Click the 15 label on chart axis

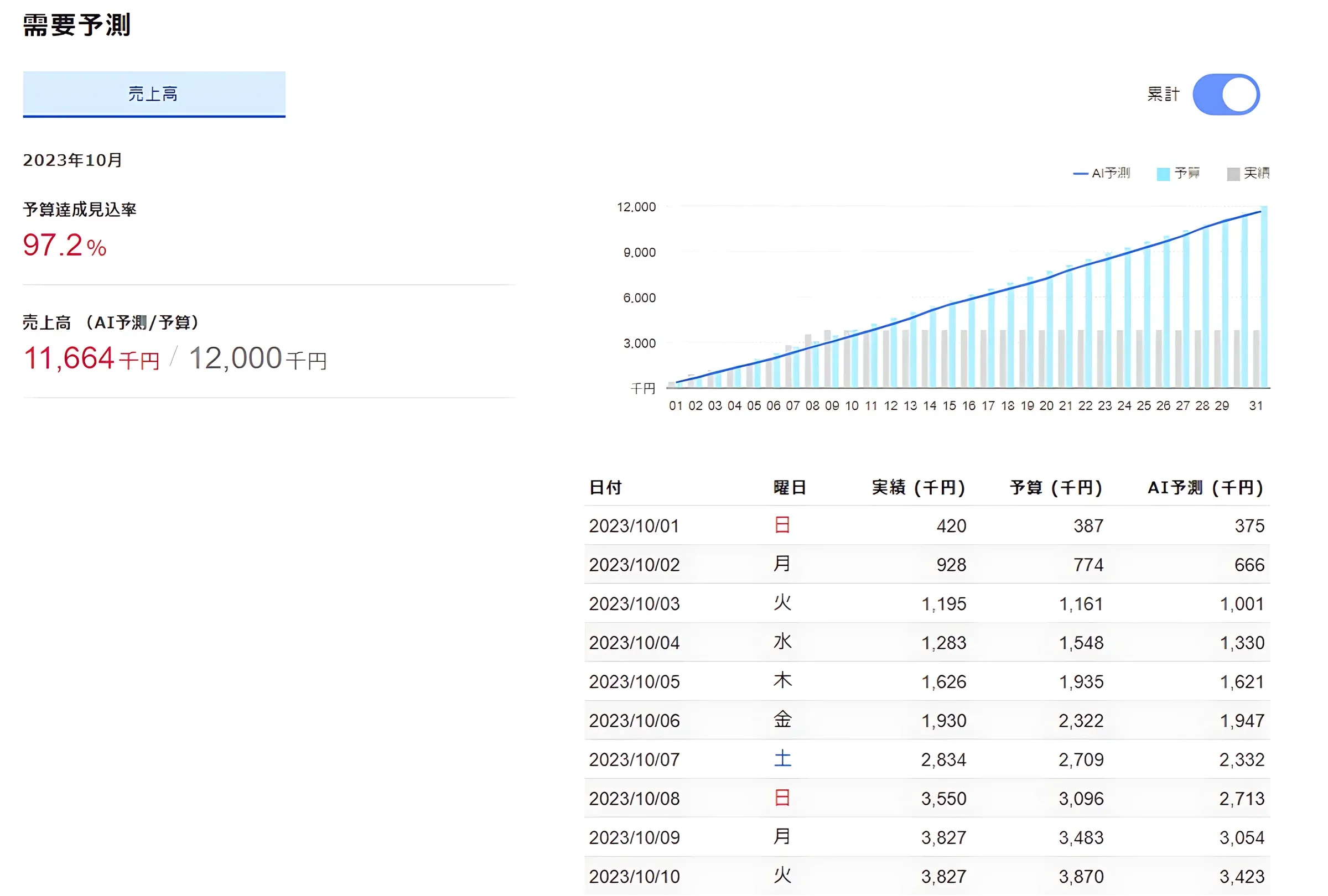(x=949, y=405)
